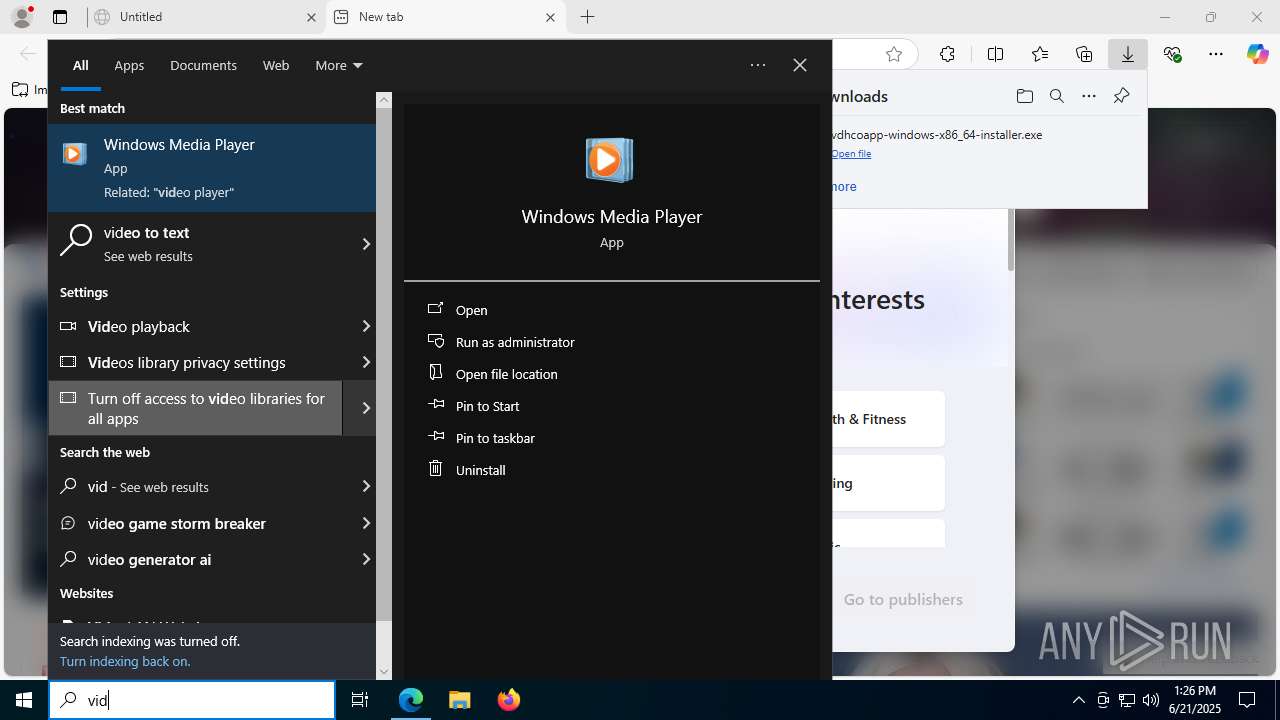Switch to the Documents search tab

[203, 65]
